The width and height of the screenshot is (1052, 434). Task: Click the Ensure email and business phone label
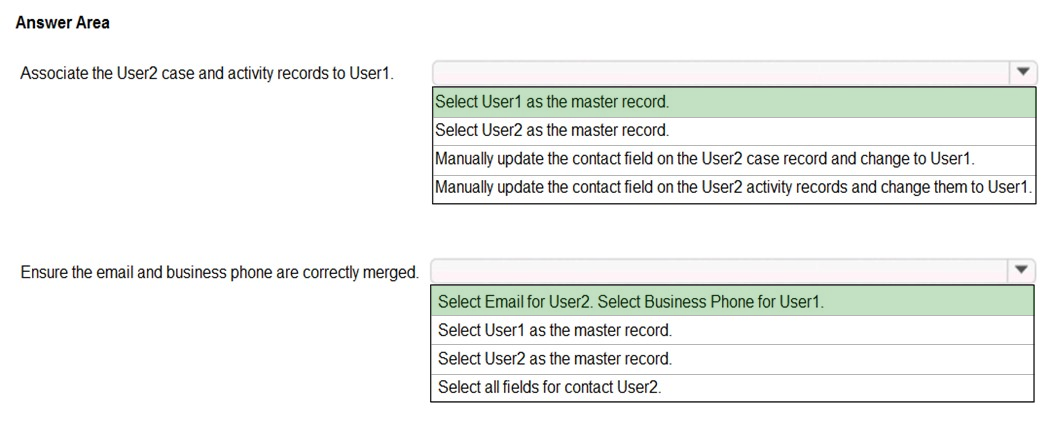tap(219, 272)
